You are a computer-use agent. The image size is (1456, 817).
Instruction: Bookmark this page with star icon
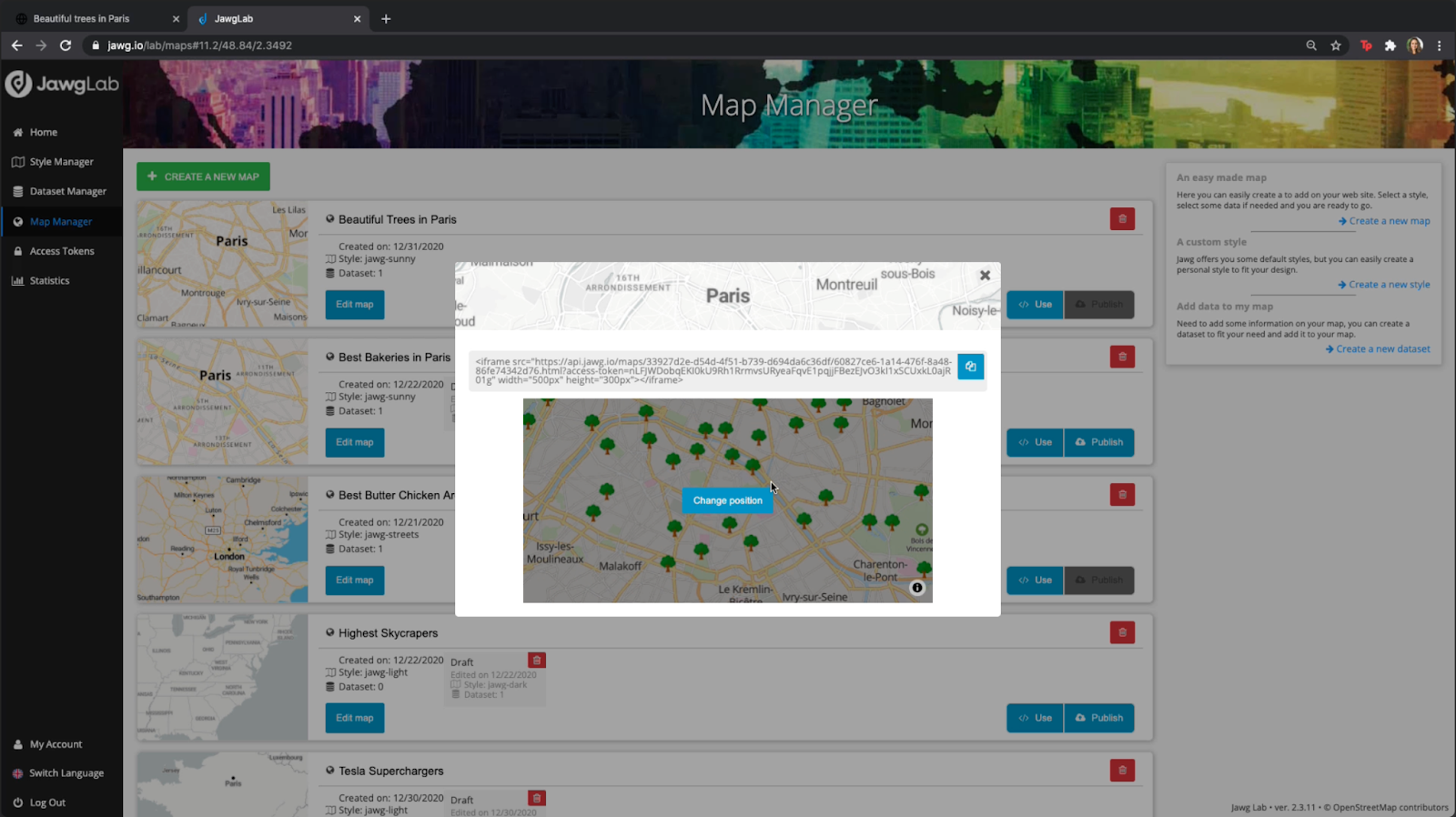[1336, 45]
